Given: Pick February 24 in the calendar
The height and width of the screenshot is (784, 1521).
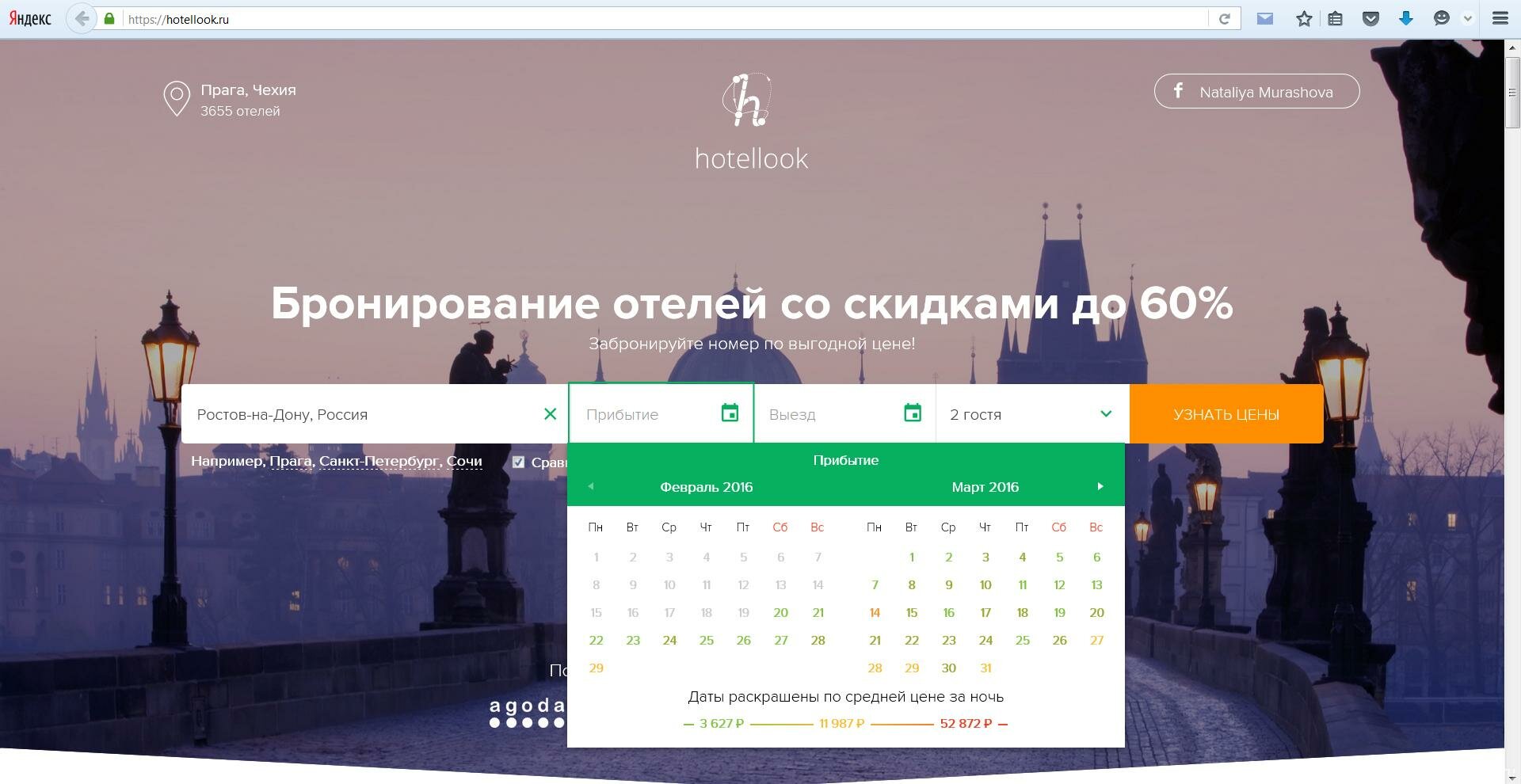Looking at the screenshot, I should coord(669,641).
